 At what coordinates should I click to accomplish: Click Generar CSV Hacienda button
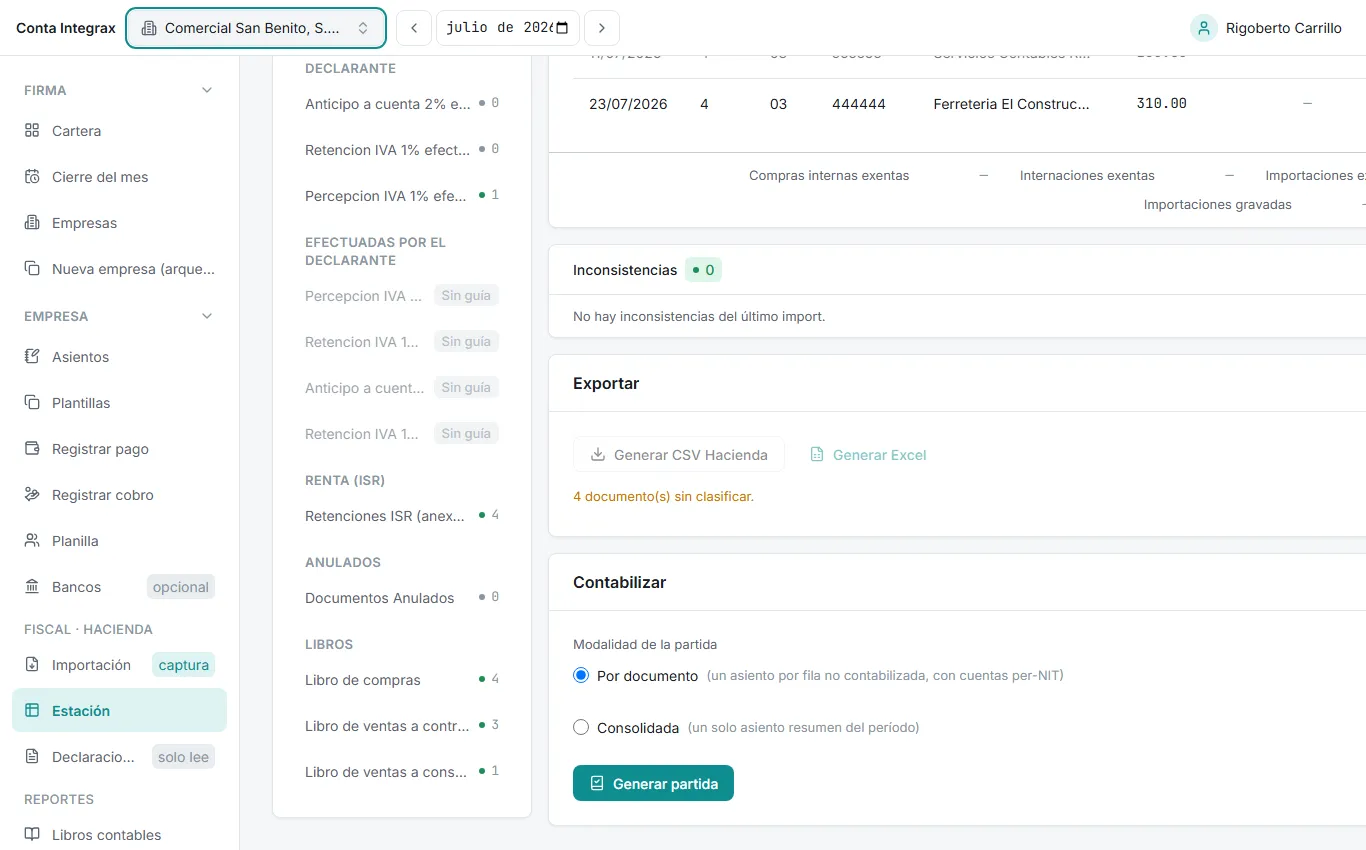(679, 455)
